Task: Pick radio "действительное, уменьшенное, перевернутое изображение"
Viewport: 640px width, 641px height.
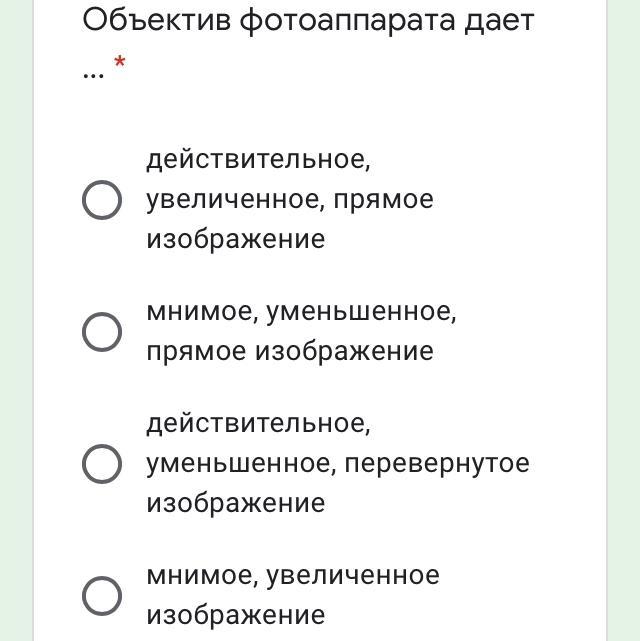Action: click(x=101, y=463)
